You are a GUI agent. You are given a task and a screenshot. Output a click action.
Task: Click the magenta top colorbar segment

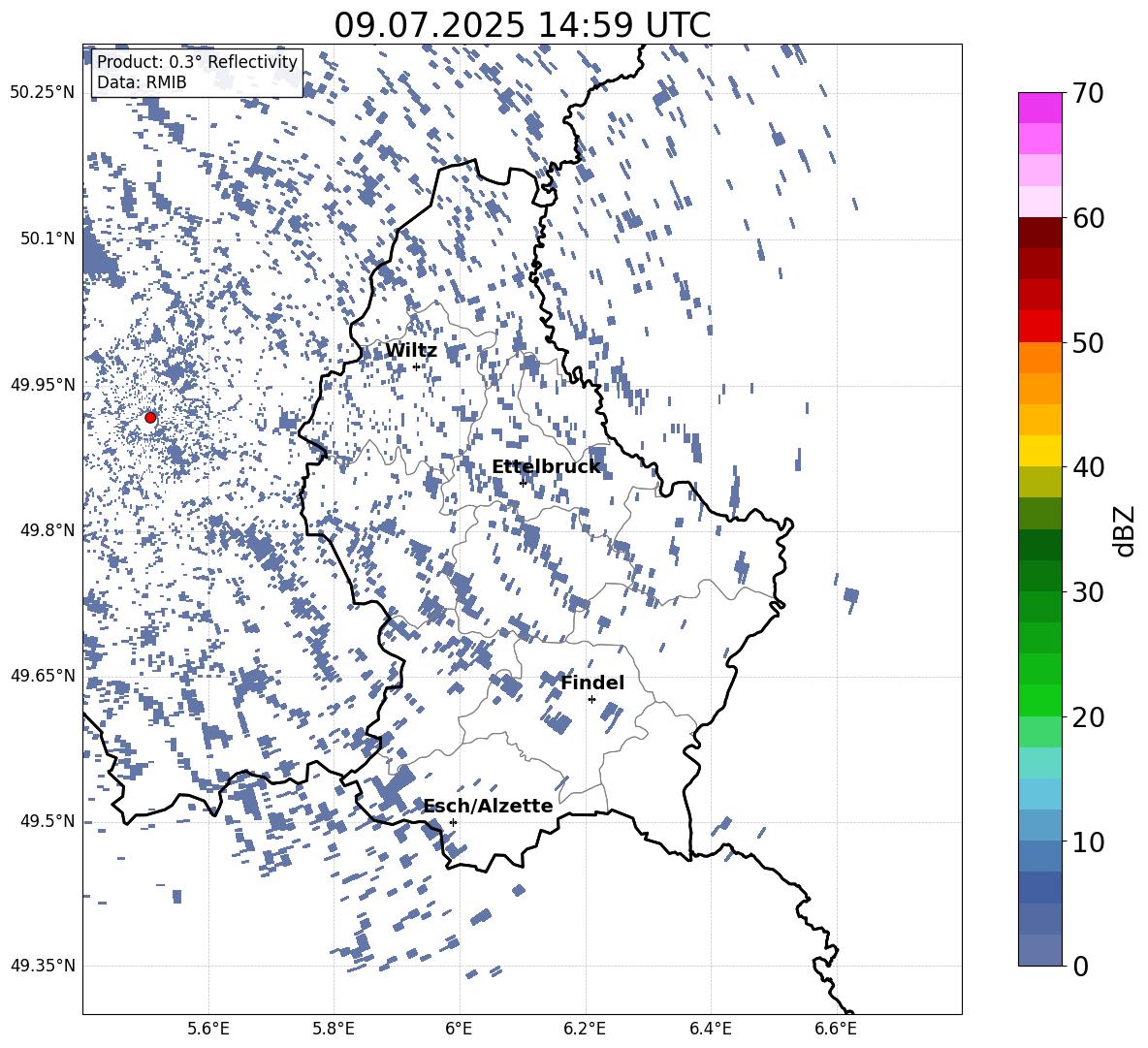point(1039,109)
